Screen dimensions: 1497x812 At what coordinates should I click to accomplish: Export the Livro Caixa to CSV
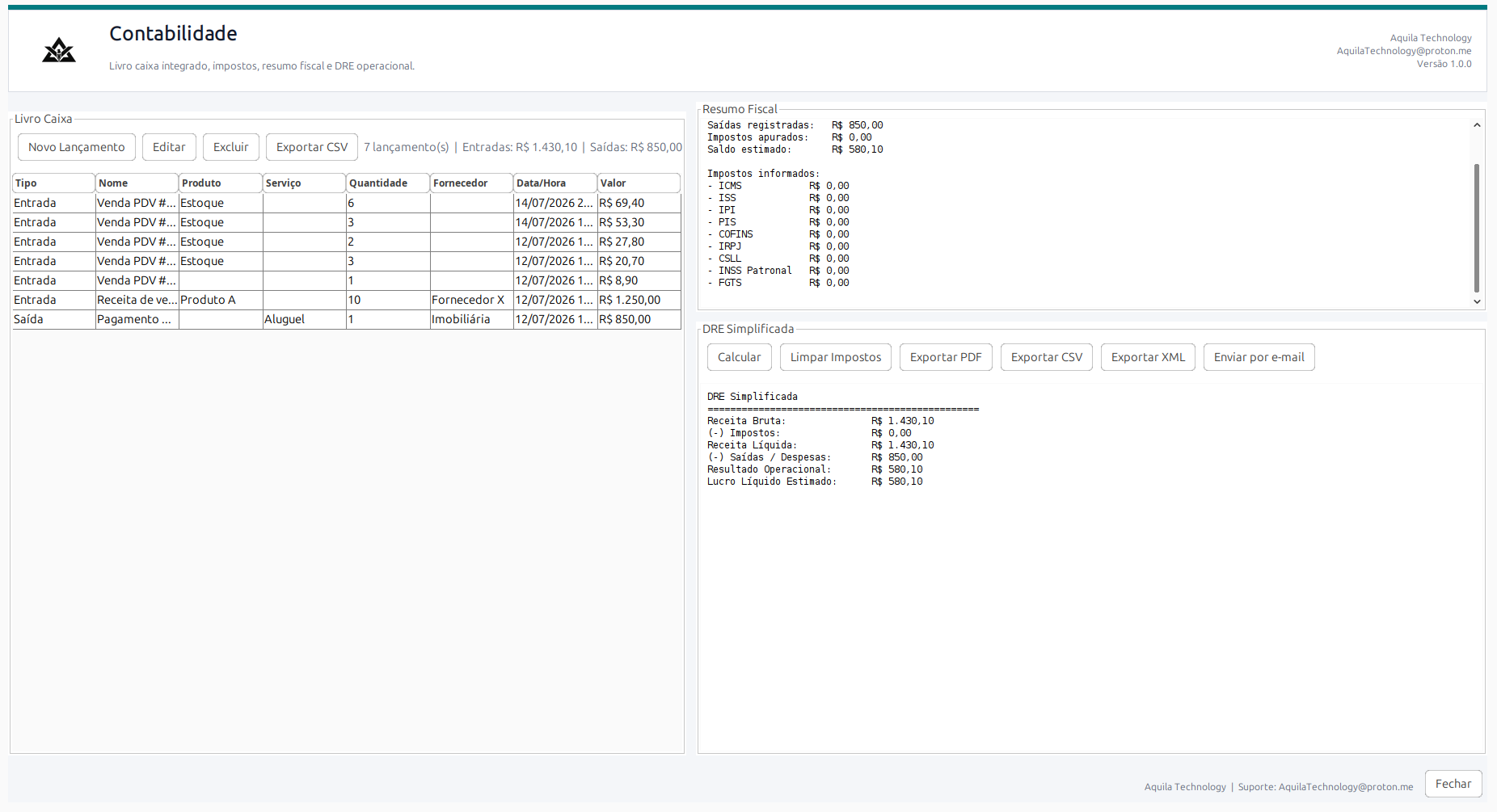[x=312, y=147]
